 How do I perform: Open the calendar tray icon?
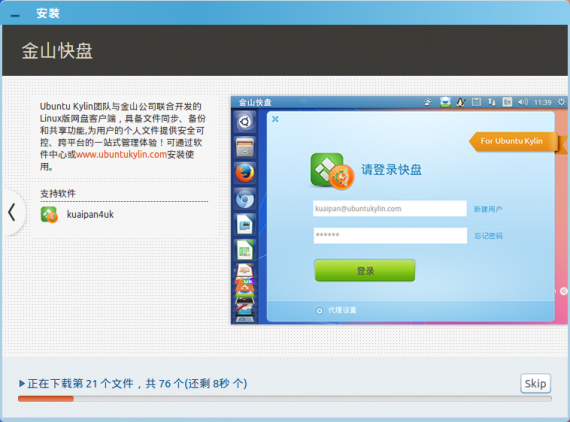coord(476,102)
